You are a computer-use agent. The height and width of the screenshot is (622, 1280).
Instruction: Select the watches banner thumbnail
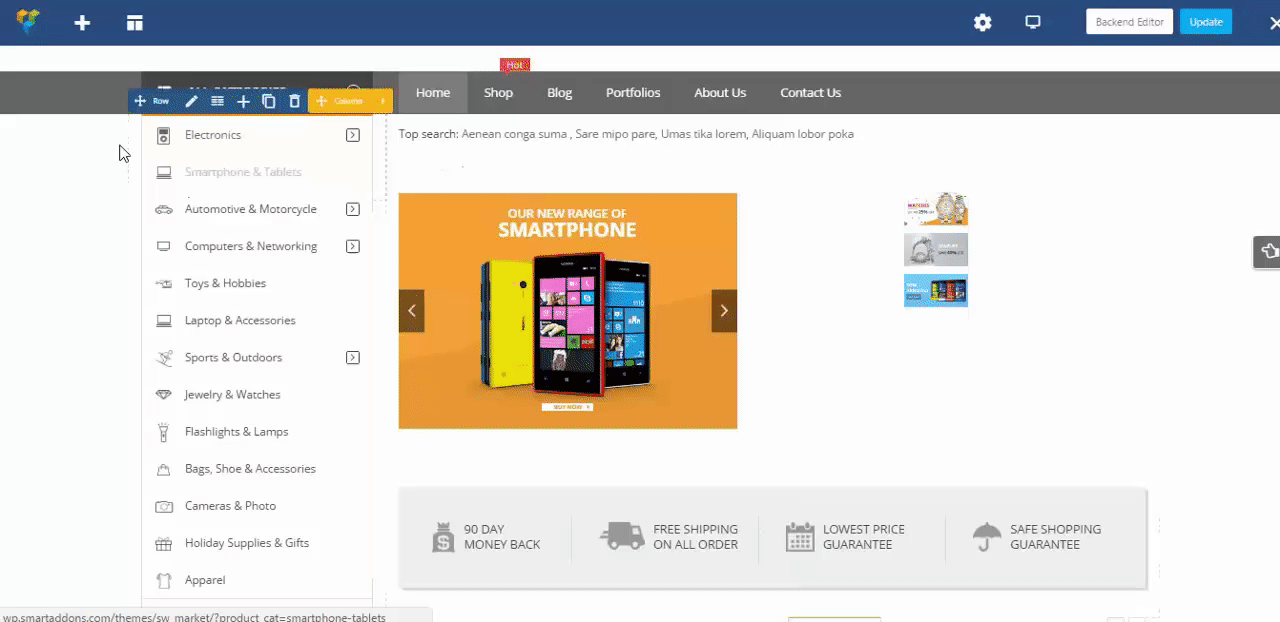click(935, 210)
